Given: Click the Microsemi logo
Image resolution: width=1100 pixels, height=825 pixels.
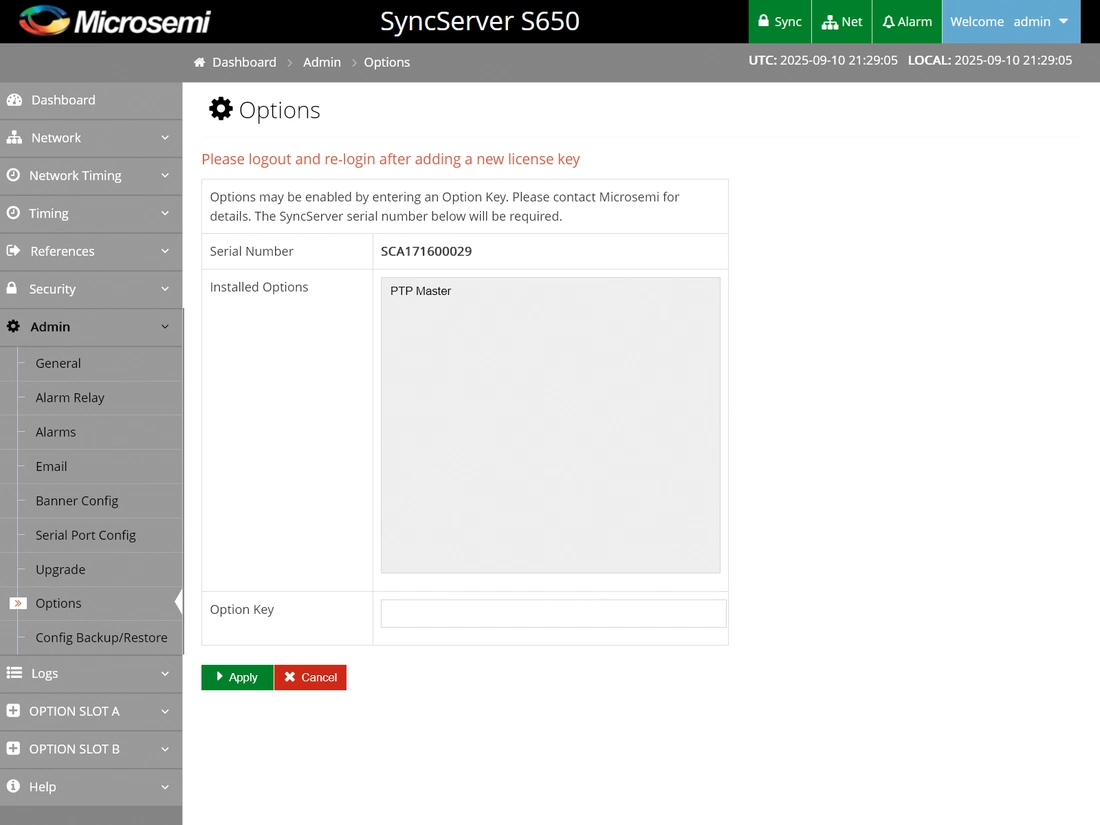Looking at the screenshot, I should [x=114, y=21].
